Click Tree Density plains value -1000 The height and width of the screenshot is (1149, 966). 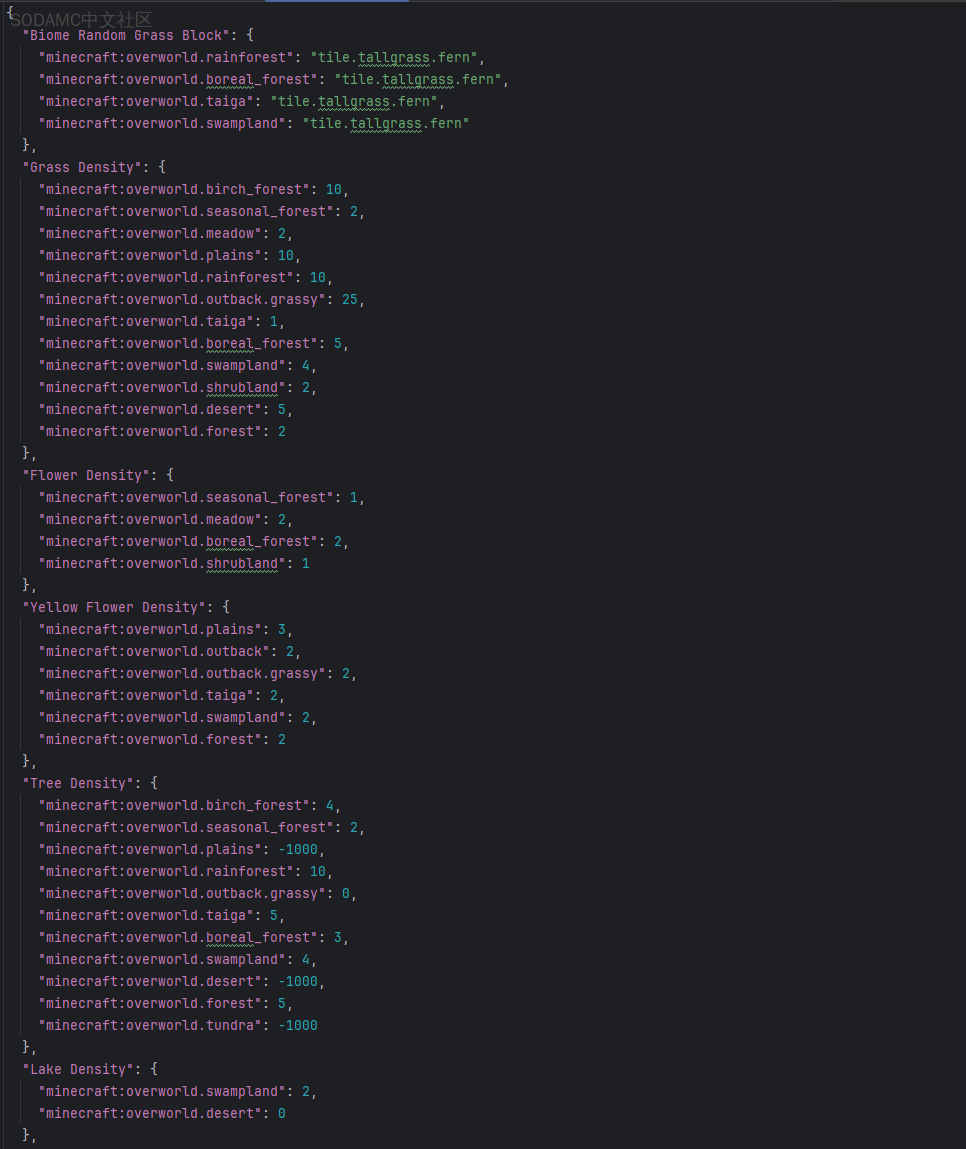click(298, 849)
